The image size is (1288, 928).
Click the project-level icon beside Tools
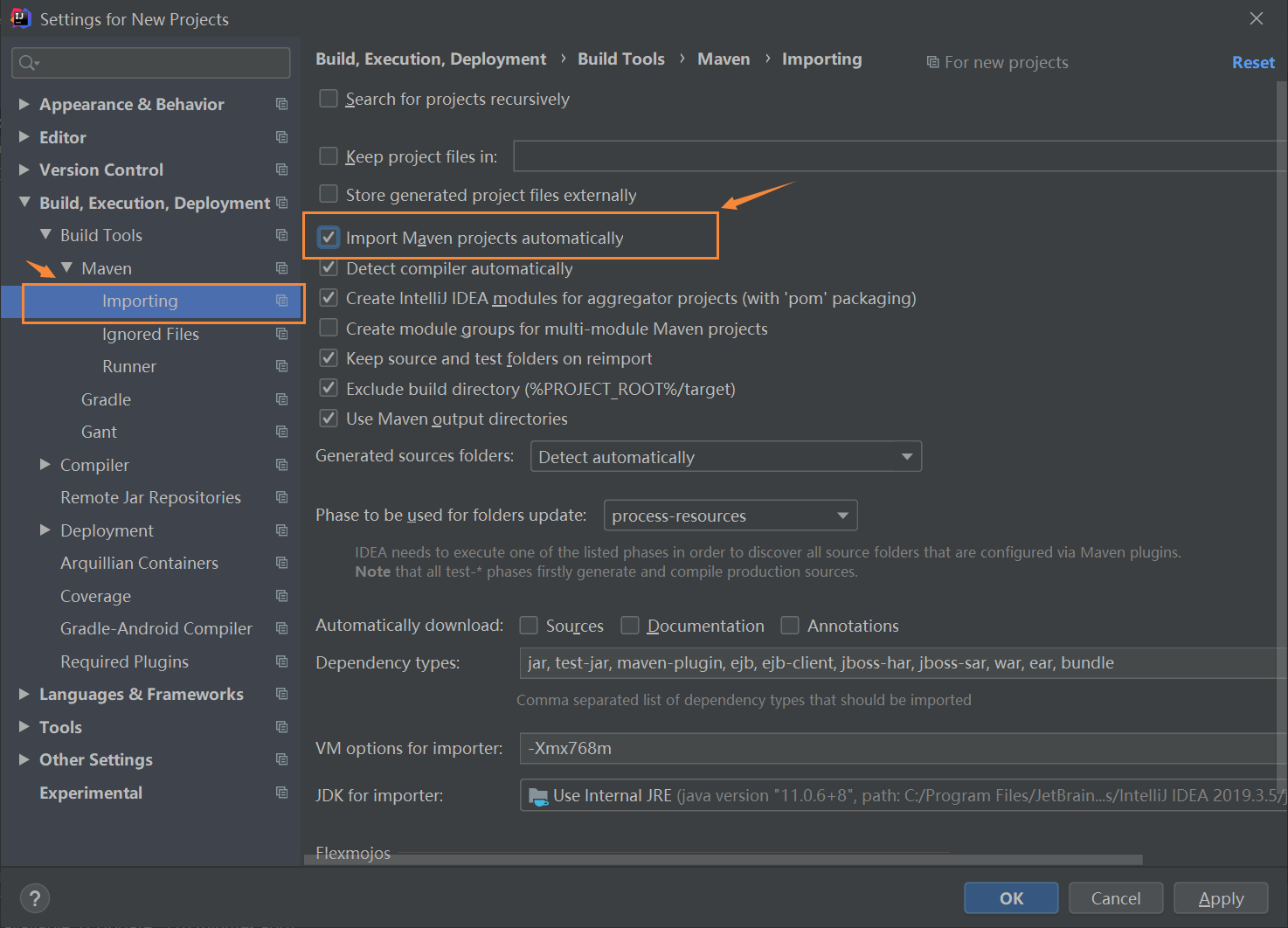click(281, 727)
